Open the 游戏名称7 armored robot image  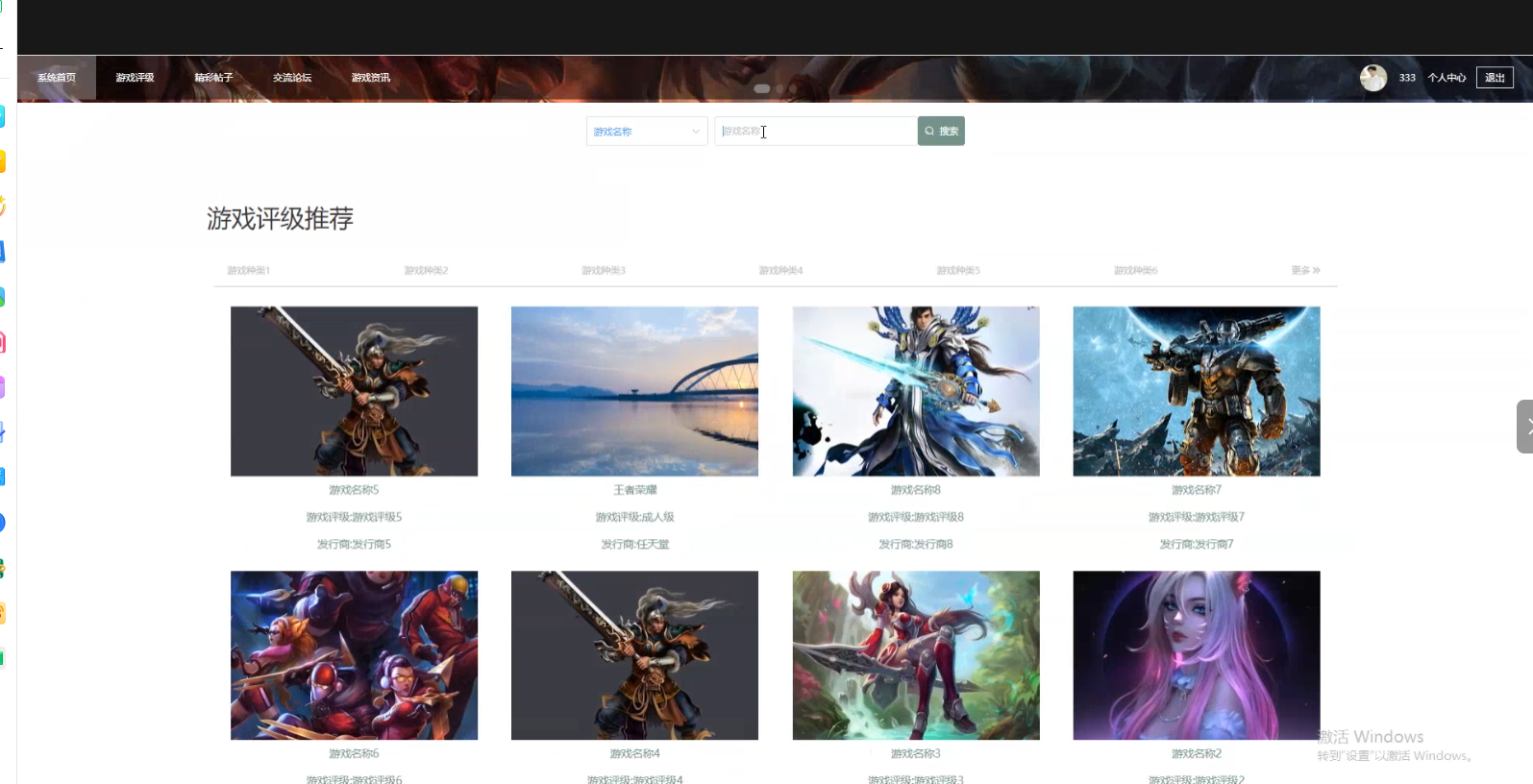1197,391
